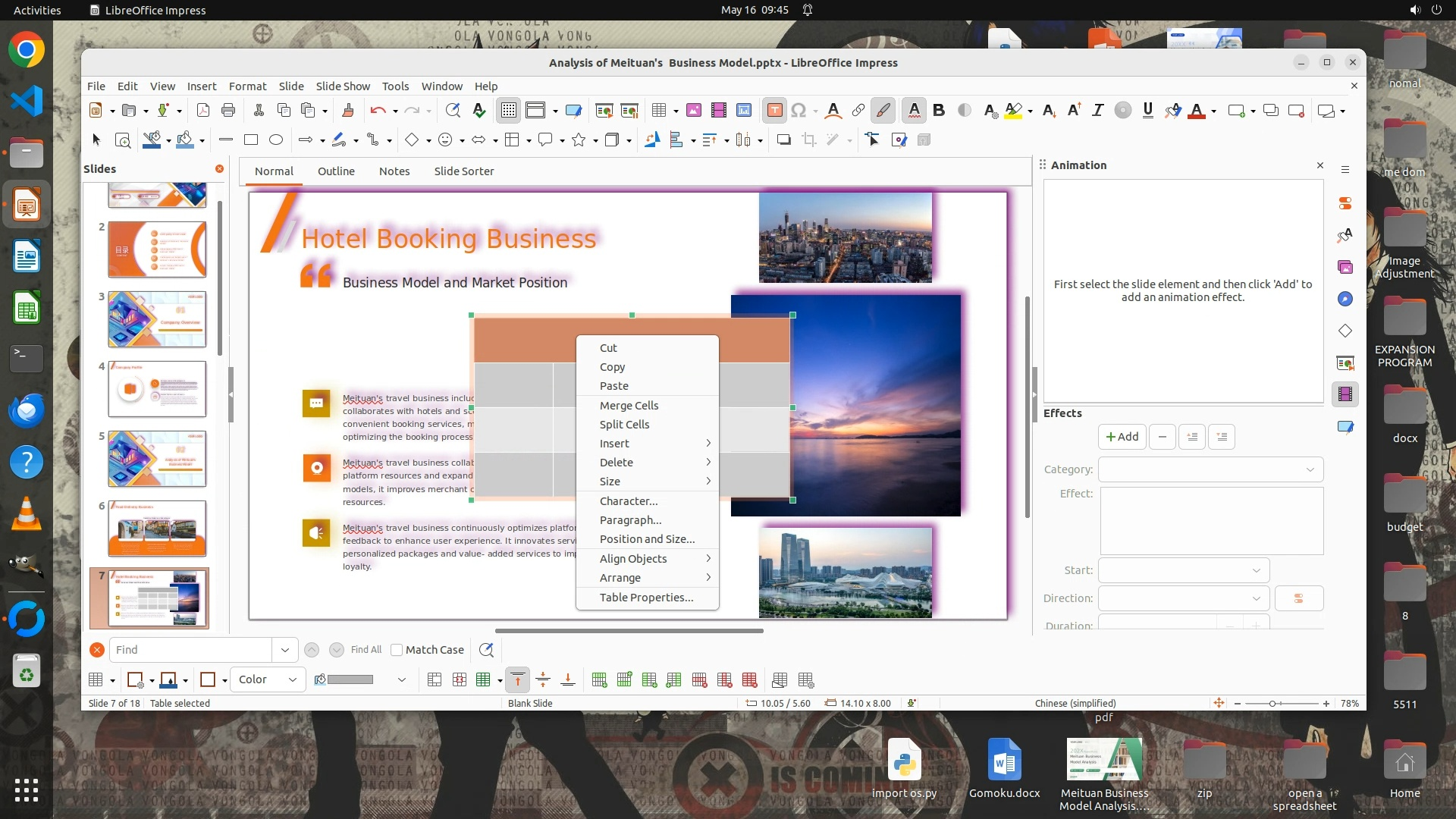The image size is (1456, 819).
Task: Click the Align Top cell icon
Action: [518, 680]
